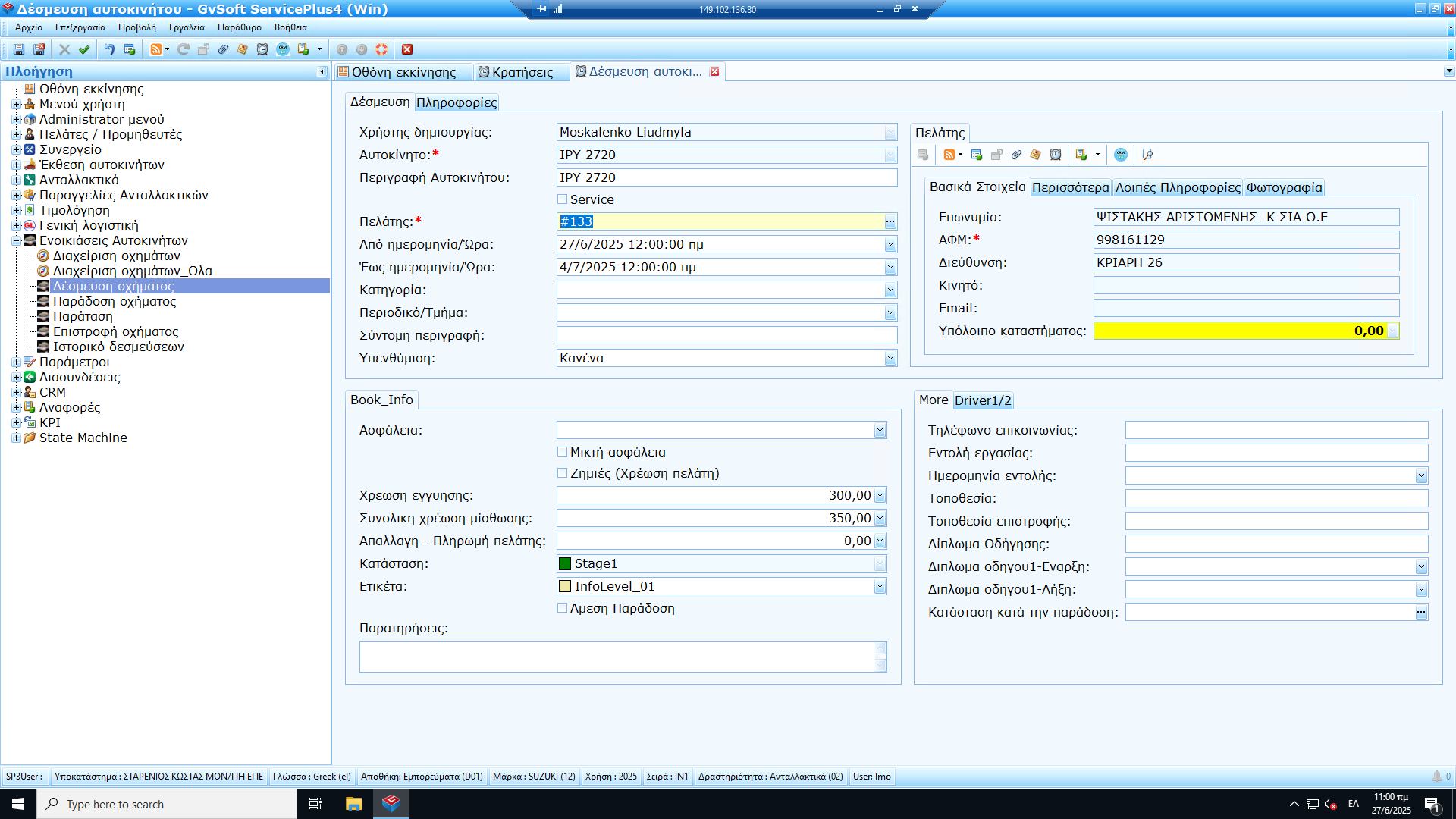Check the Αμεση Παράδοση checkbox
Screen dimensions: 1456x819
click(563, 608)
